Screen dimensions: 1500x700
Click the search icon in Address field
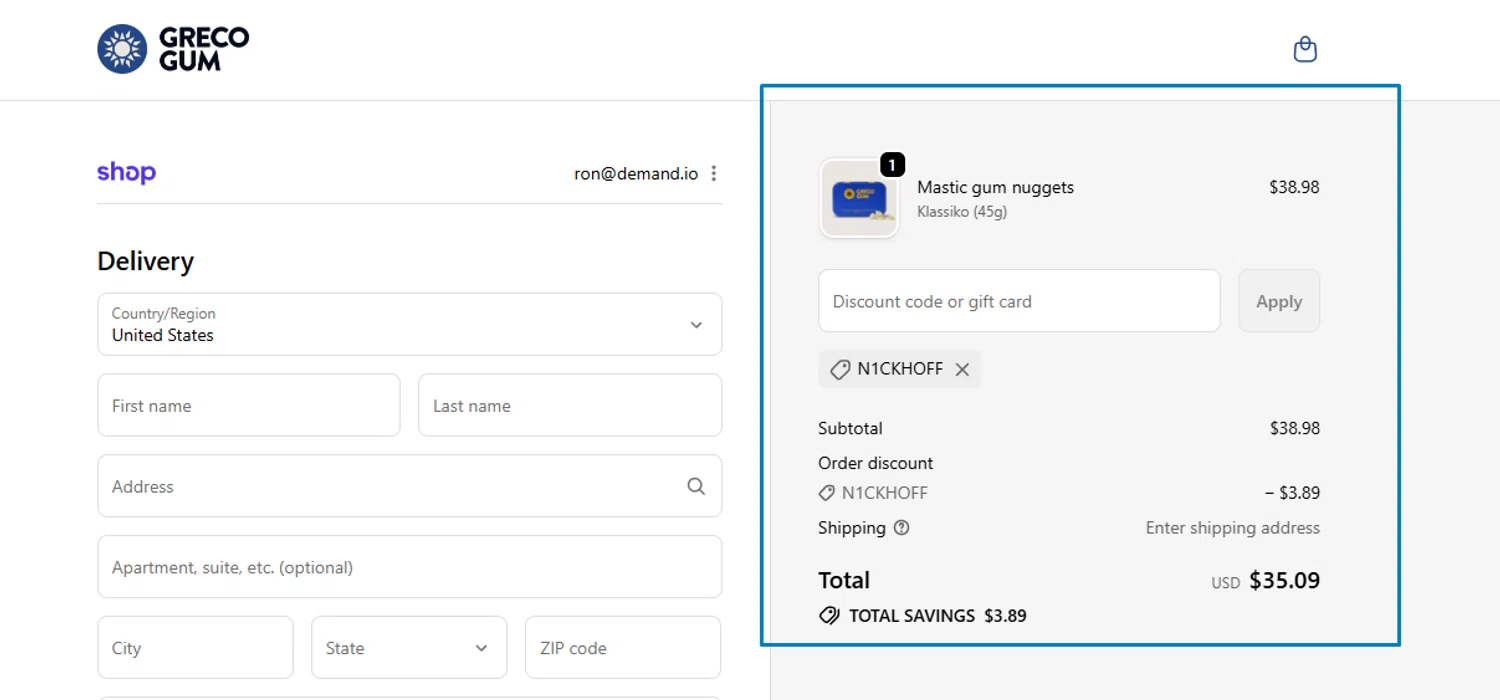click(x=696, y=486)
